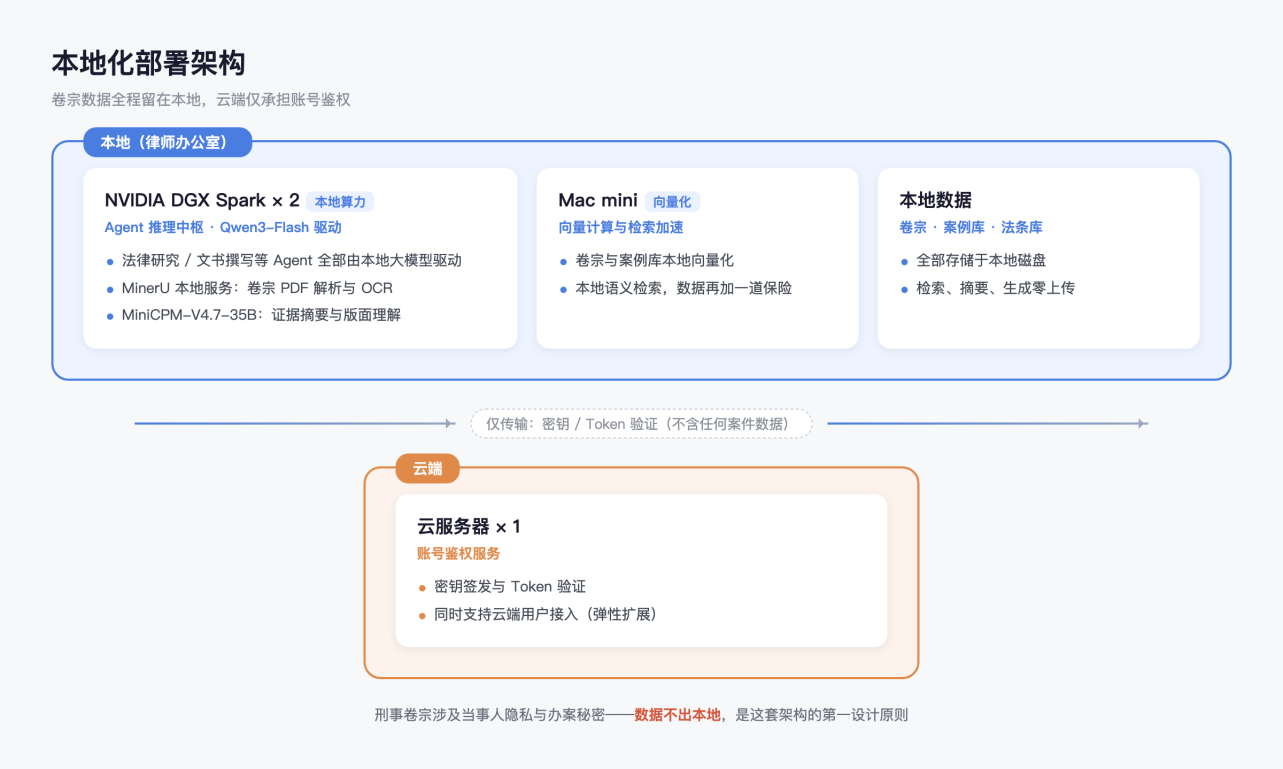Click "检索、摘要、生成零上传" bullet
The width and height of the screenshot is (1283, 769).
[x=996, y=288]
